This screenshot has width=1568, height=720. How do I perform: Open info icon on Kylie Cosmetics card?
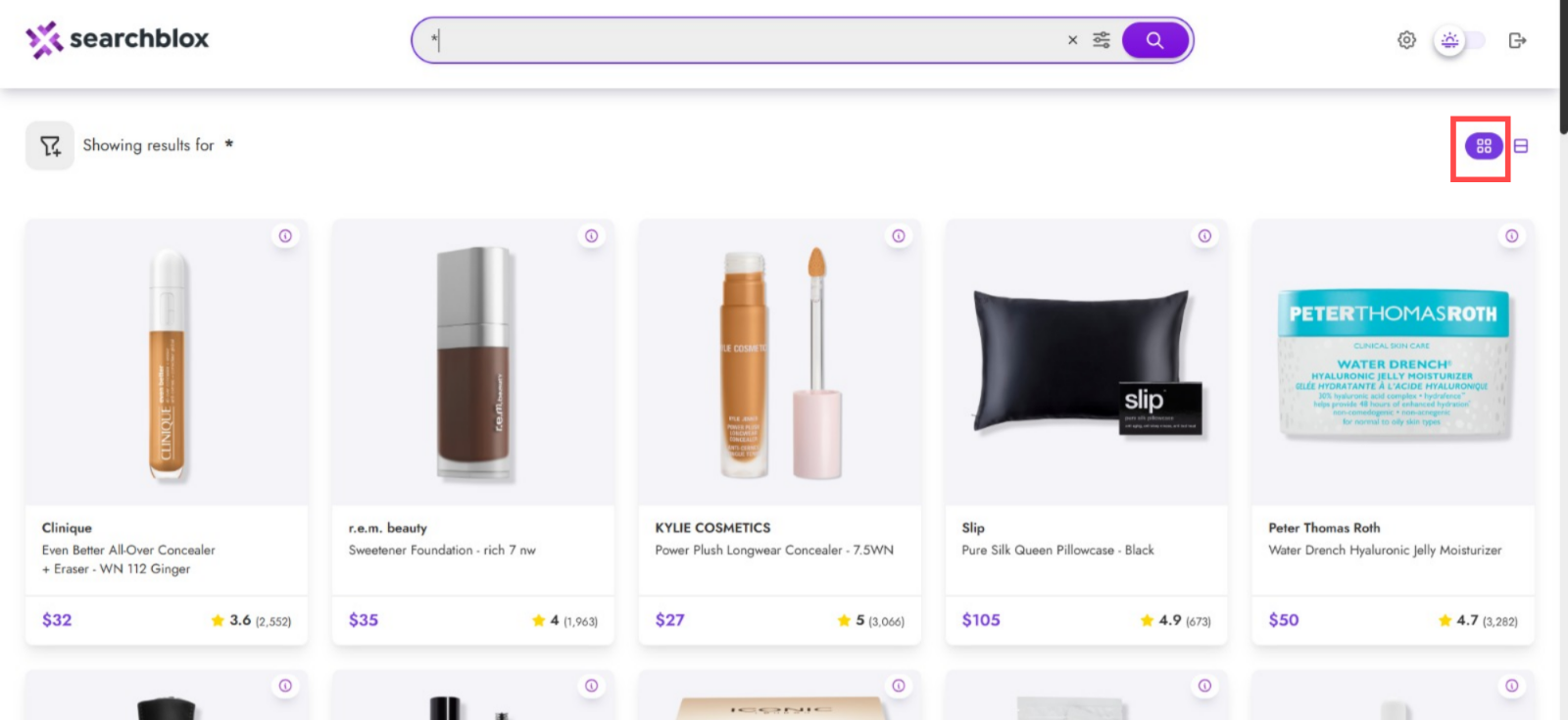coord(899,236)
